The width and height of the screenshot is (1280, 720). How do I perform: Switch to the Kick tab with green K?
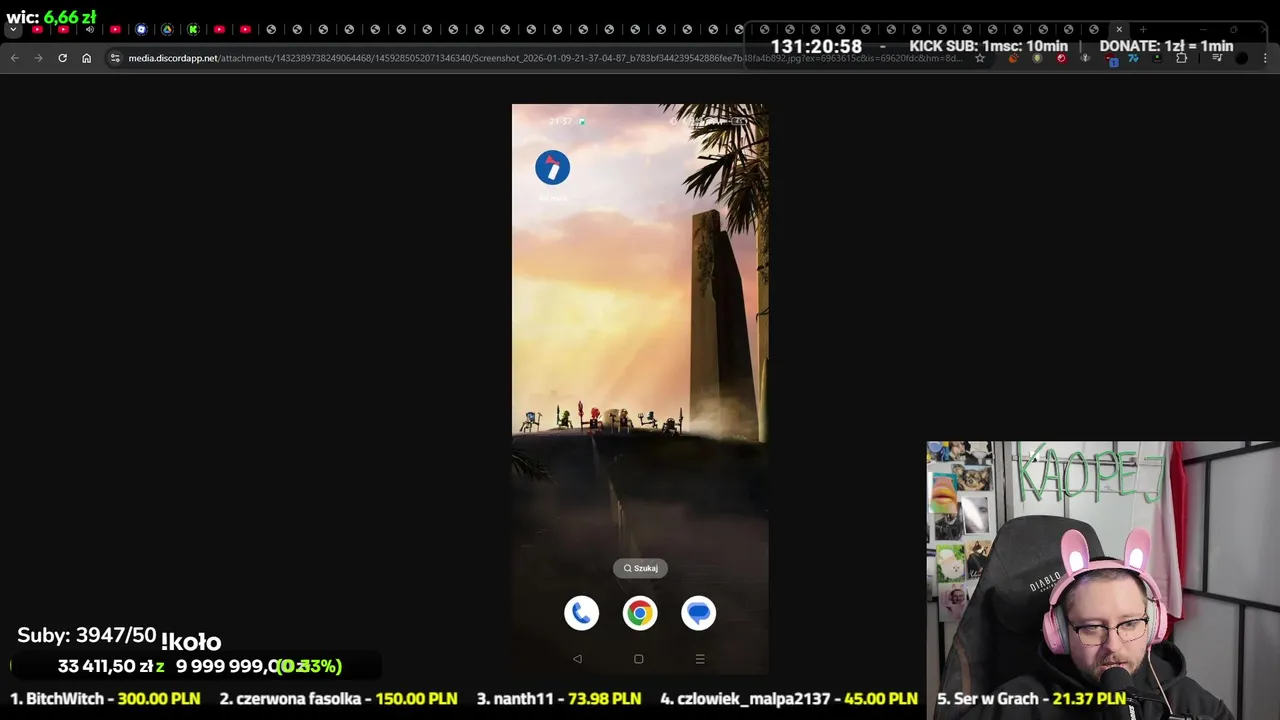pyautogui.click(x=193, y=29)
